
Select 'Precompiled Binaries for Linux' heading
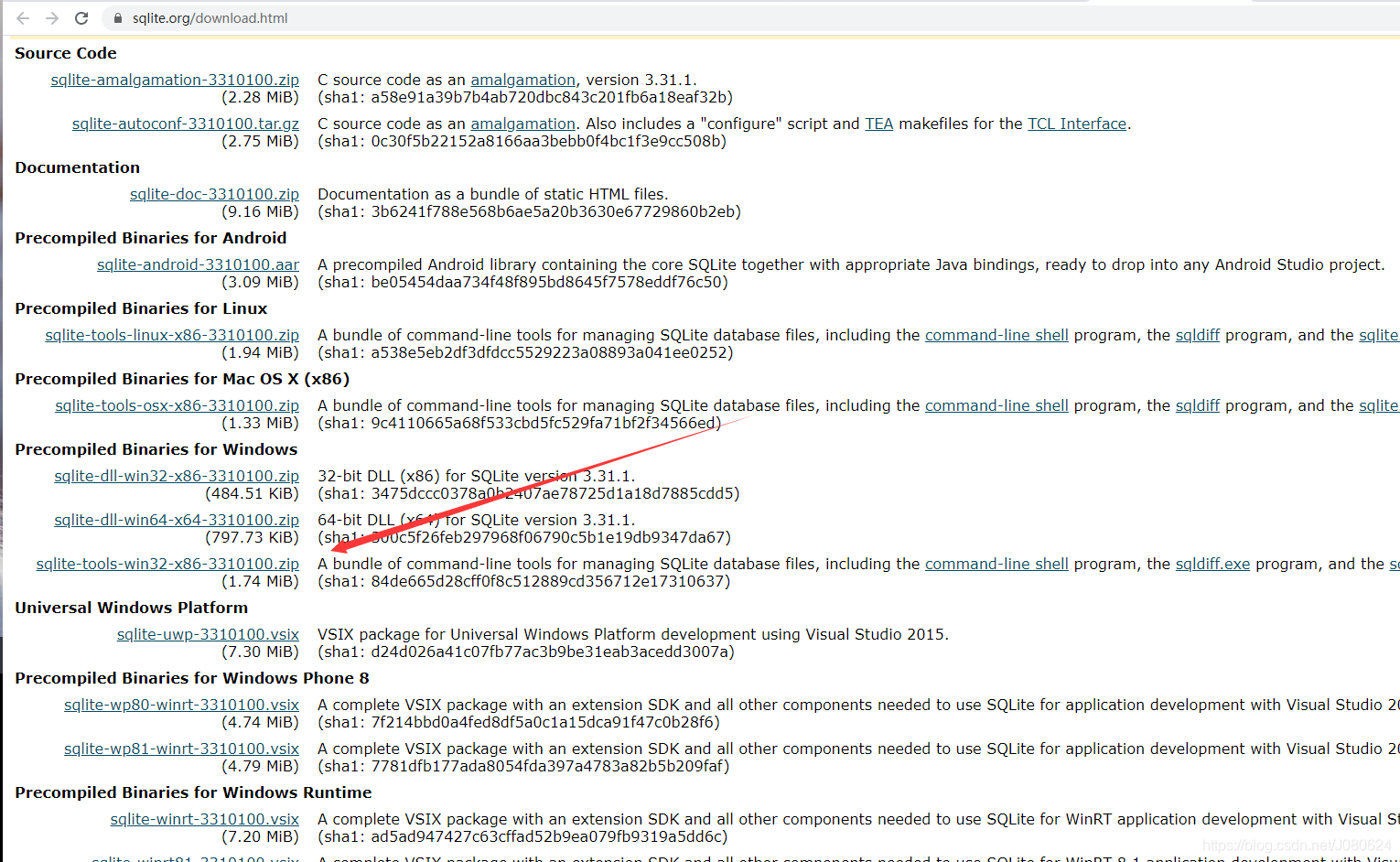click(x=141, y=308)
